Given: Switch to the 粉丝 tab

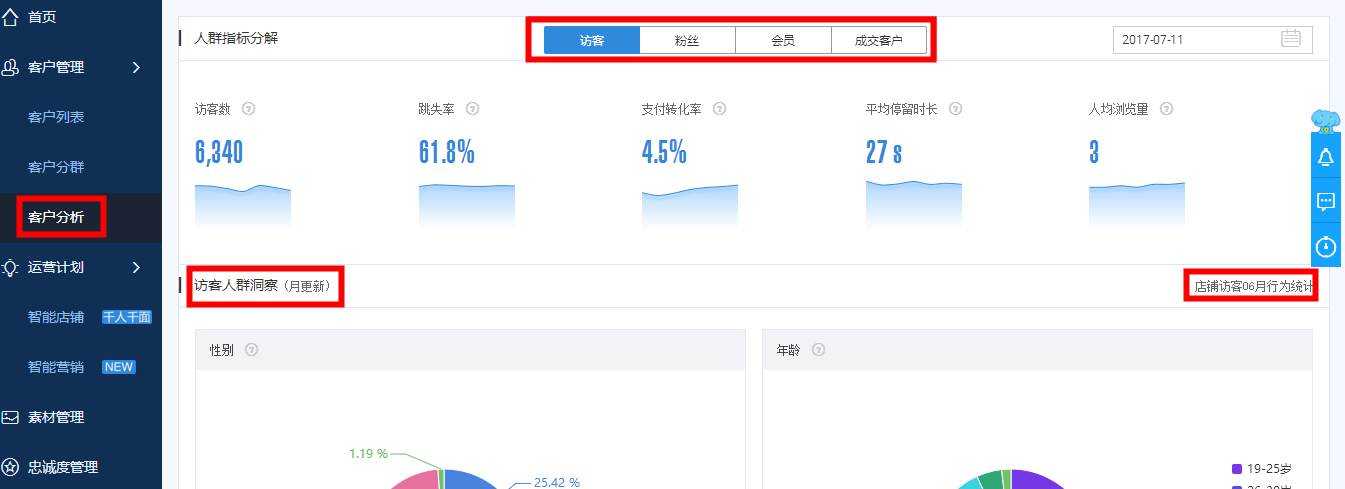Looking at the screenshot, I should coord(687,40).
